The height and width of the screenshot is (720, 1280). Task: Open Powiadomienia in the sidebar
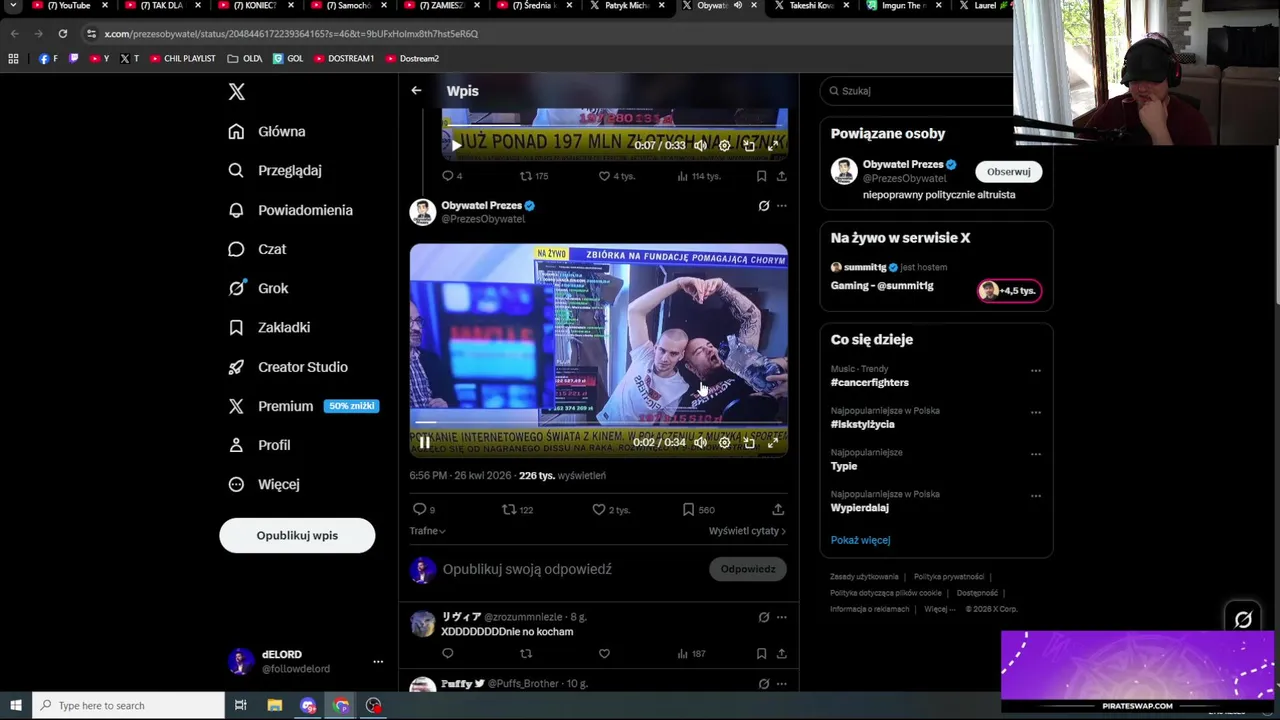point(290,210)
